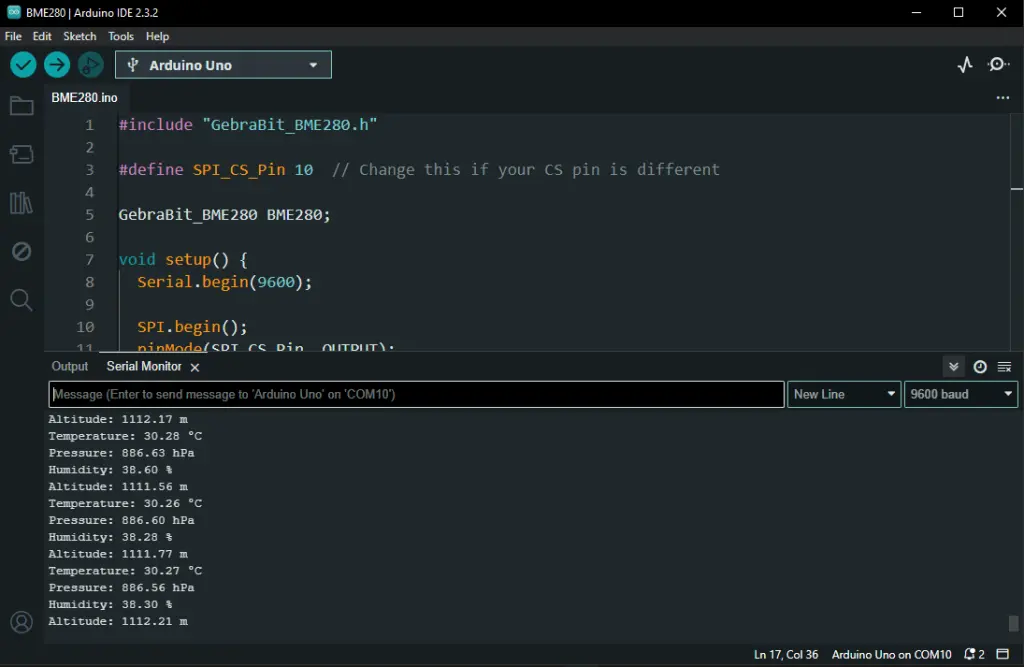Close the Serial Monitor tab
The height and width of the screenshot is (667, 1024).
click(195, 367)
